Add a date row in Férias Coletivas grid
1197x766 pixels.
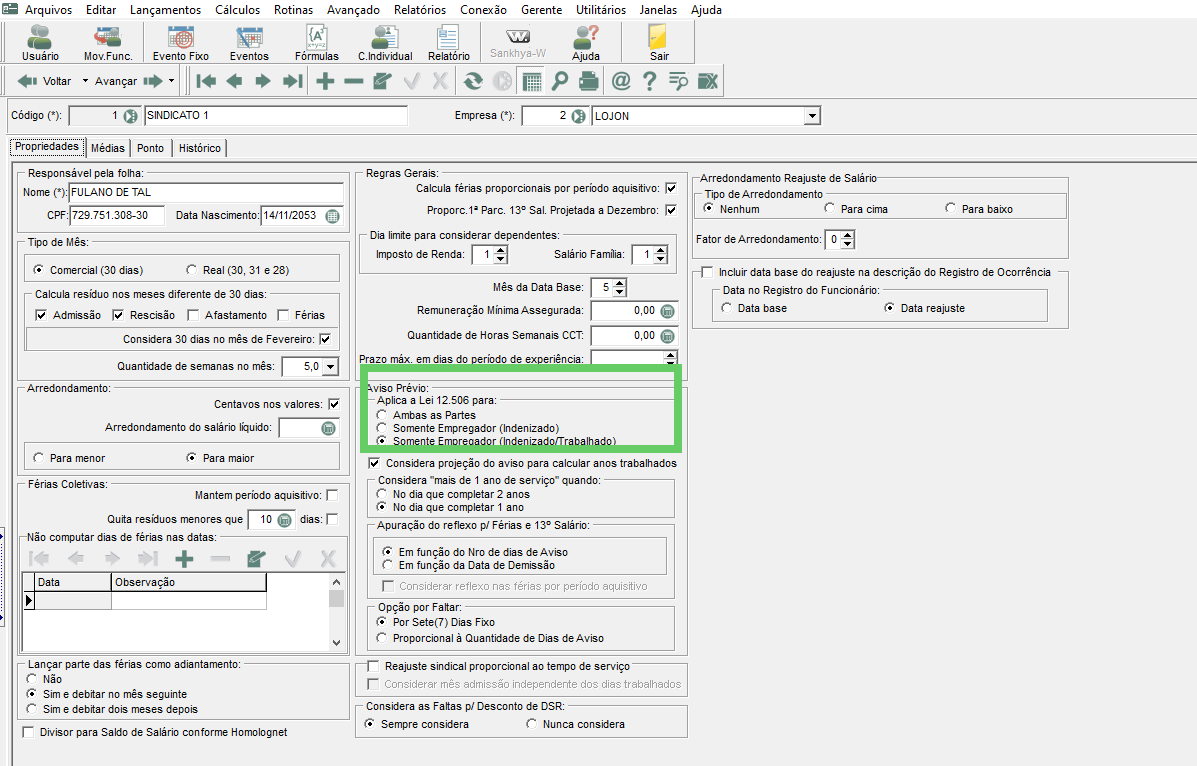184,559
